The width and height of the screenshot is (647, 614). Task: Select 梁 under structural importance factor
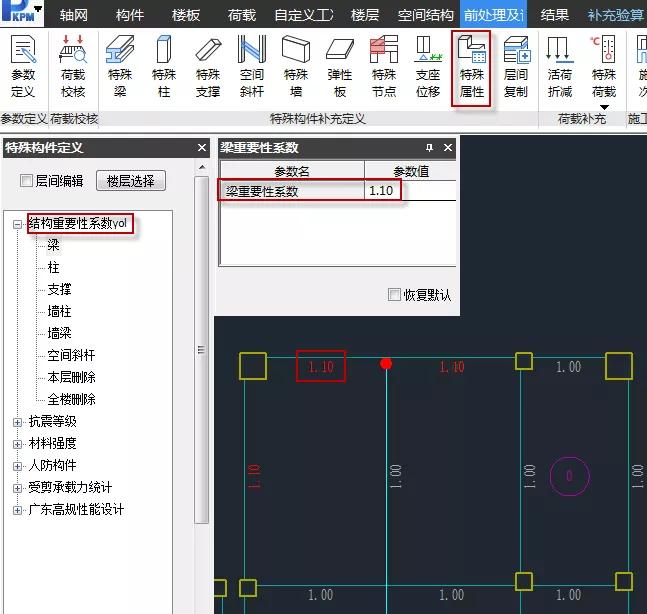click(x=53, y=245)
